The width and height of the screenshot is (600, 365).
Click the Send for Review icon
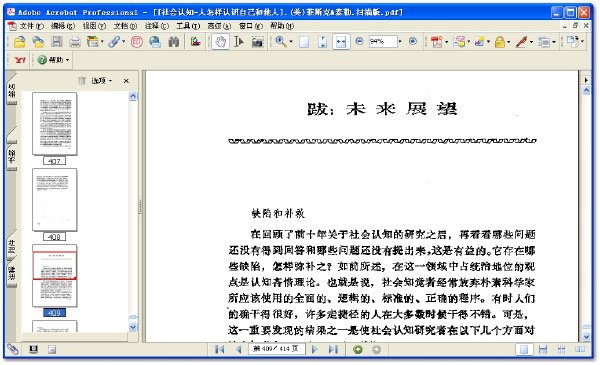[479, 41]
